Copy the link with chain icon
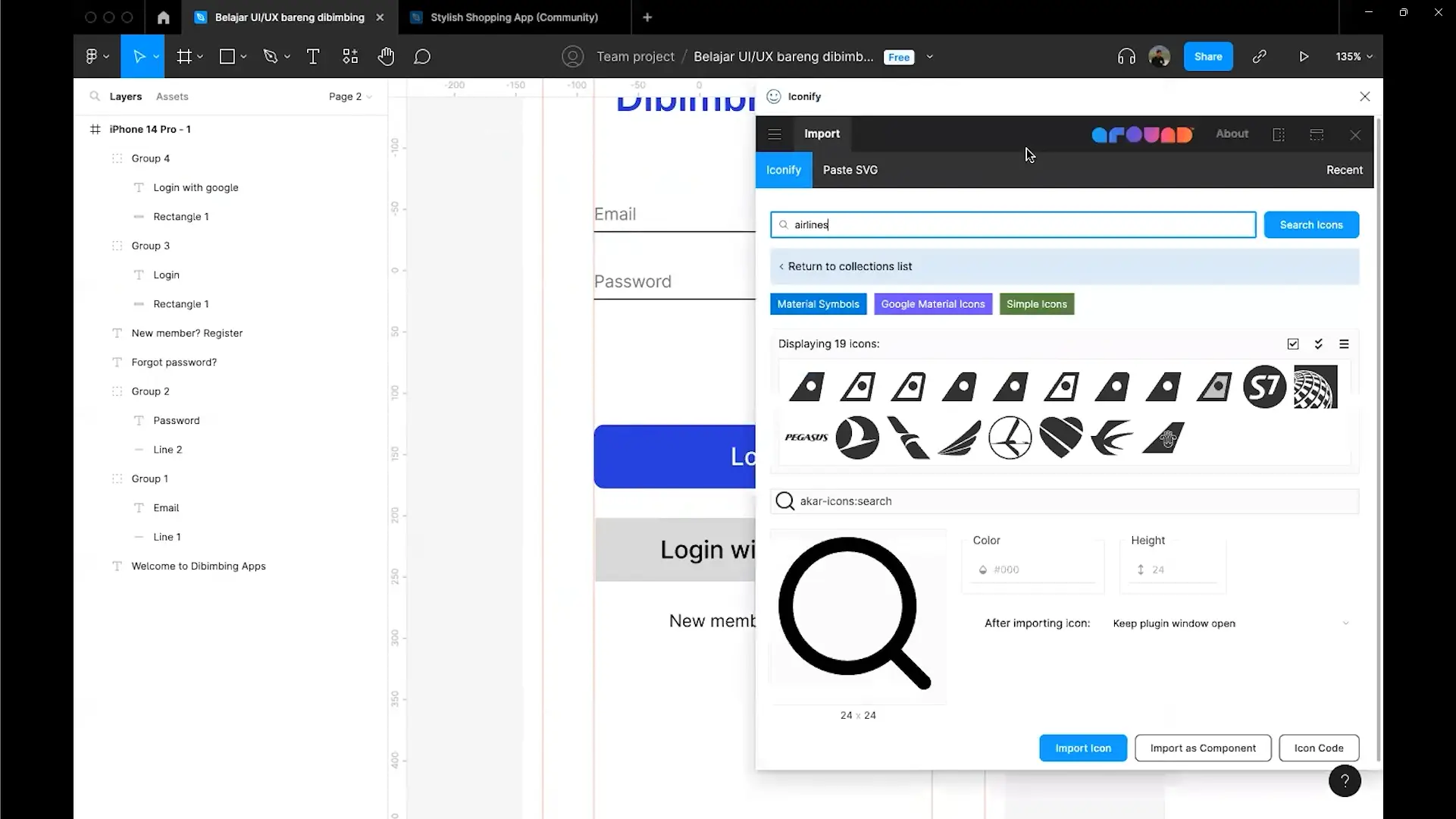This screenshot has width=1456, height=819. [1259, 56]
